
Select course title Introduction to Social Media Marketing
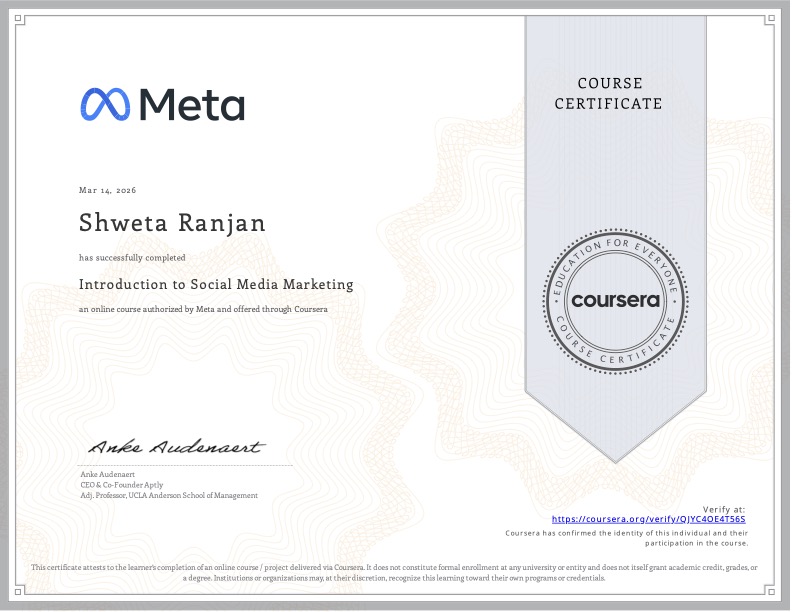click(x=216, y=285)
